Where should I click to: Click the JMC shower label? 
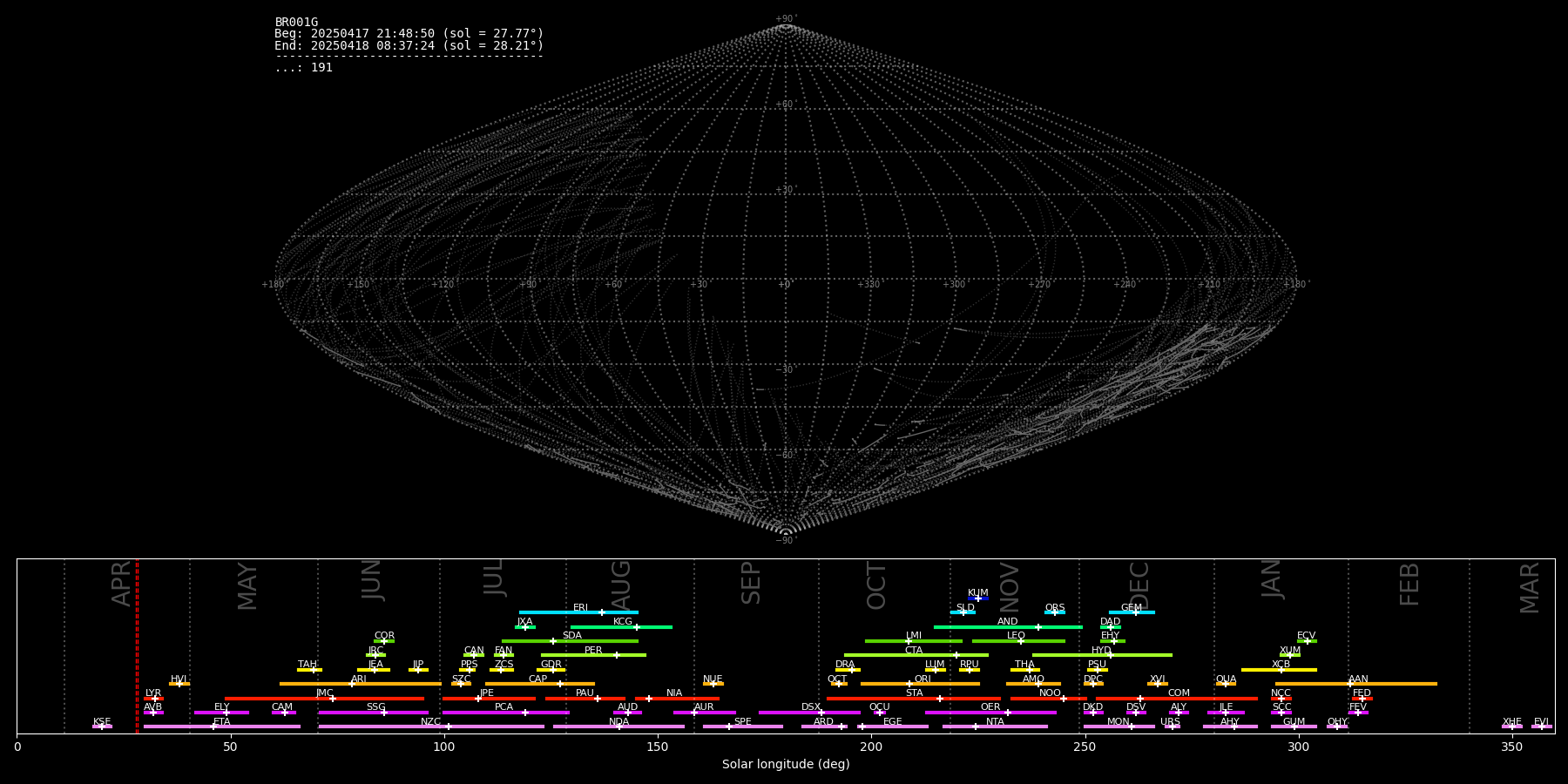coord(325,693)
